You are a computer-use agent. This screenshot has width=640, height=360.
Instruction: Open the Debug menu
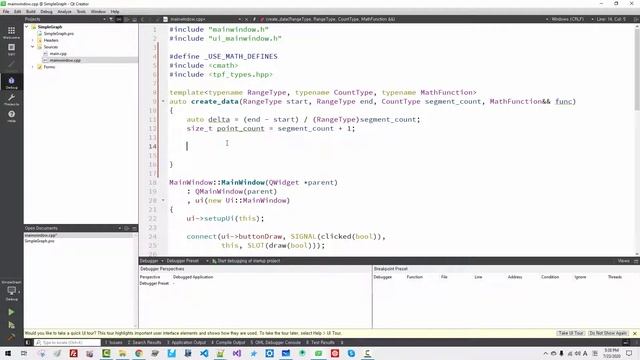pos(47,11)
